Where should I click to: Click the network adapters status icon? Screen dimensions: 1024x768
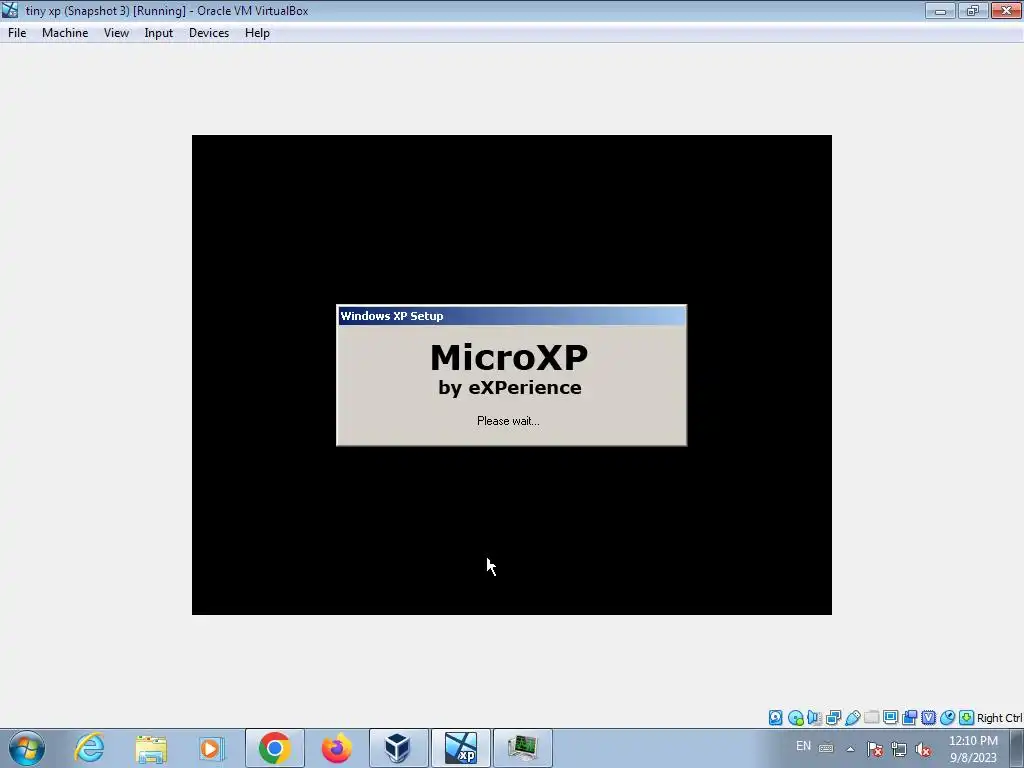click(833, 718)
